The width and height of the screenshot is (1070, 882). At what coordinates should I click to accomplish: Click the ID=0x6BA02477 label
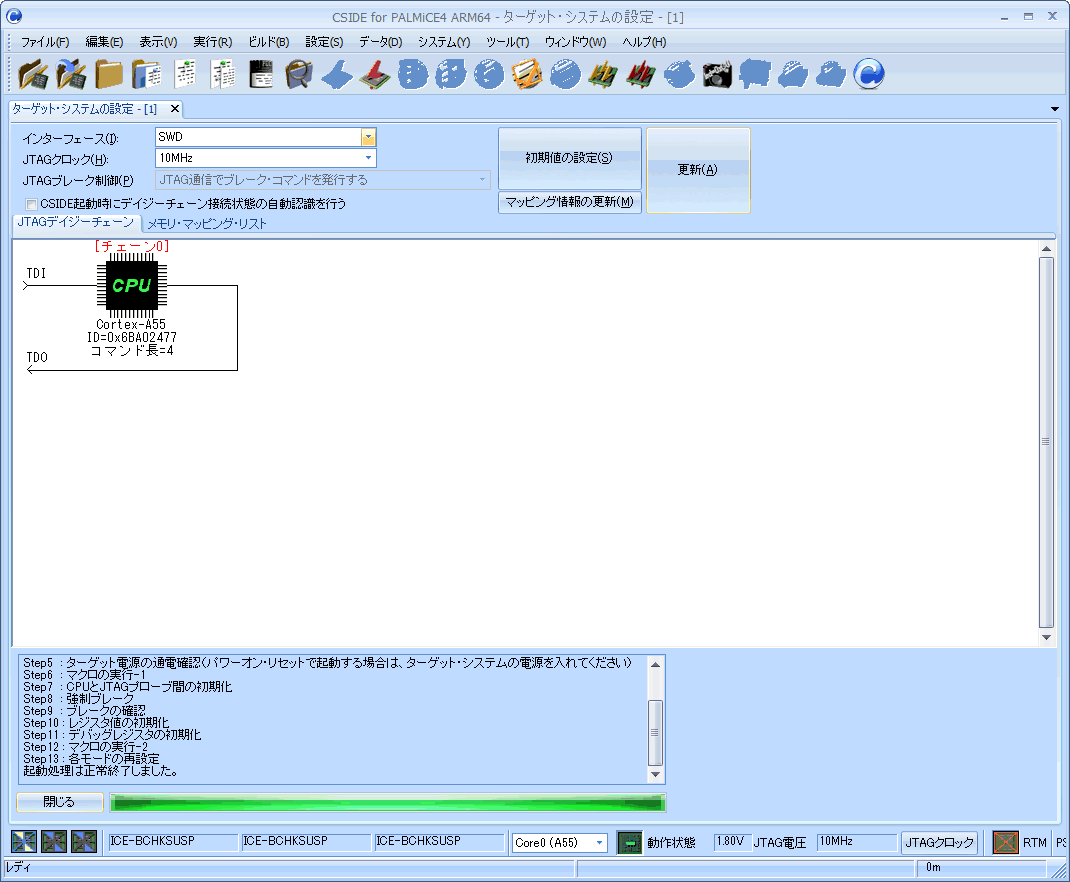click(x=132, y=337)
